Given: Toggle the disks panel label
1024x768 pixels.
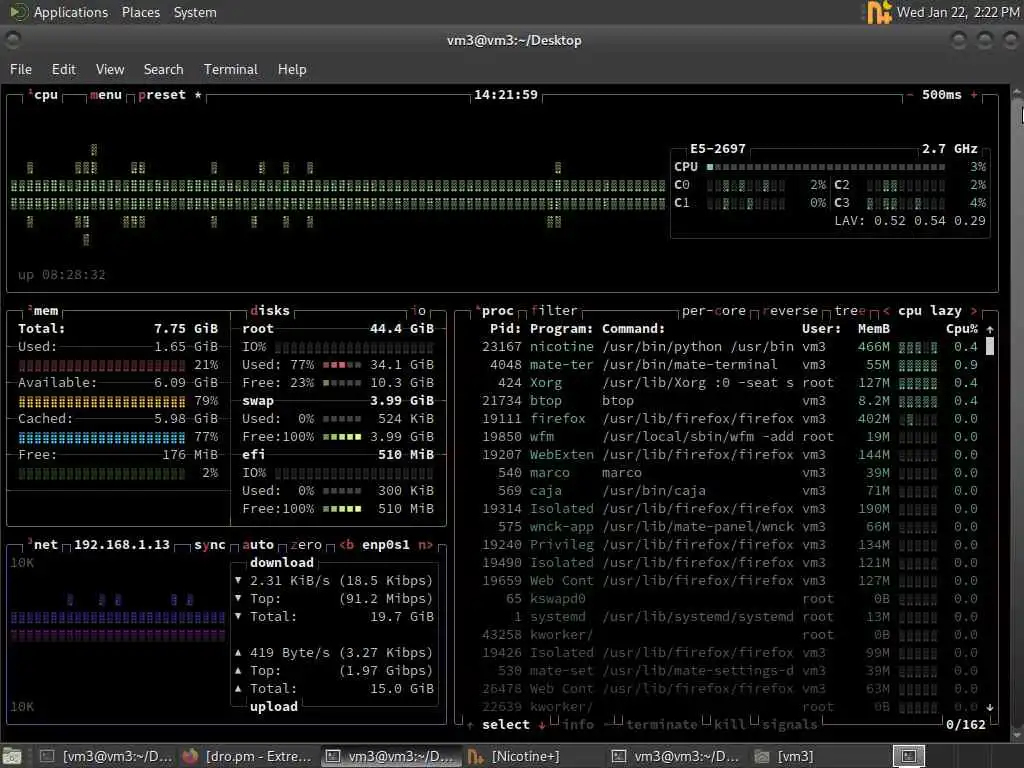Looking at the screenshot, I should click(x=270, y=311).
